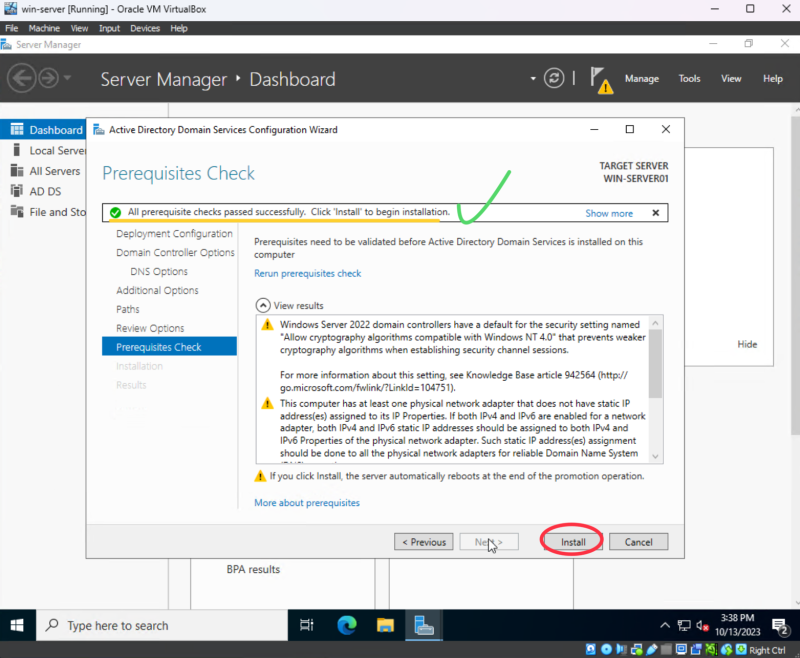Collapse the View results section
800x658 pixels.
262,305
